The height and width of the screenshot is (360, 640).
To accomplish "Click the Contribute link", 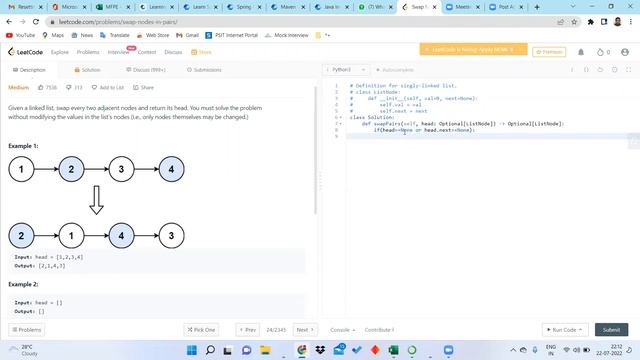I will coord(379,330).
